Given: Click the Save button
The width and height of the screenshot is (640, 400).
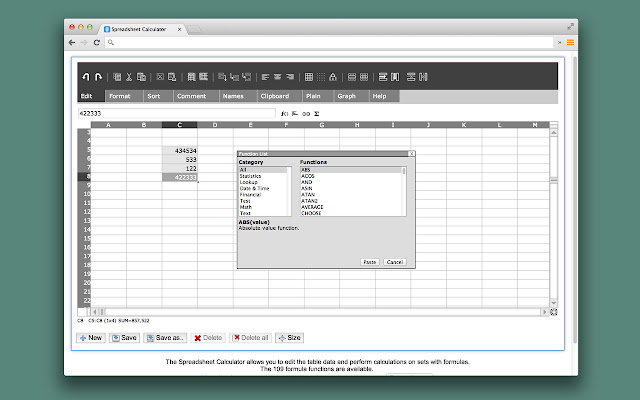Looking at the screenshot, I should point(124,338).
